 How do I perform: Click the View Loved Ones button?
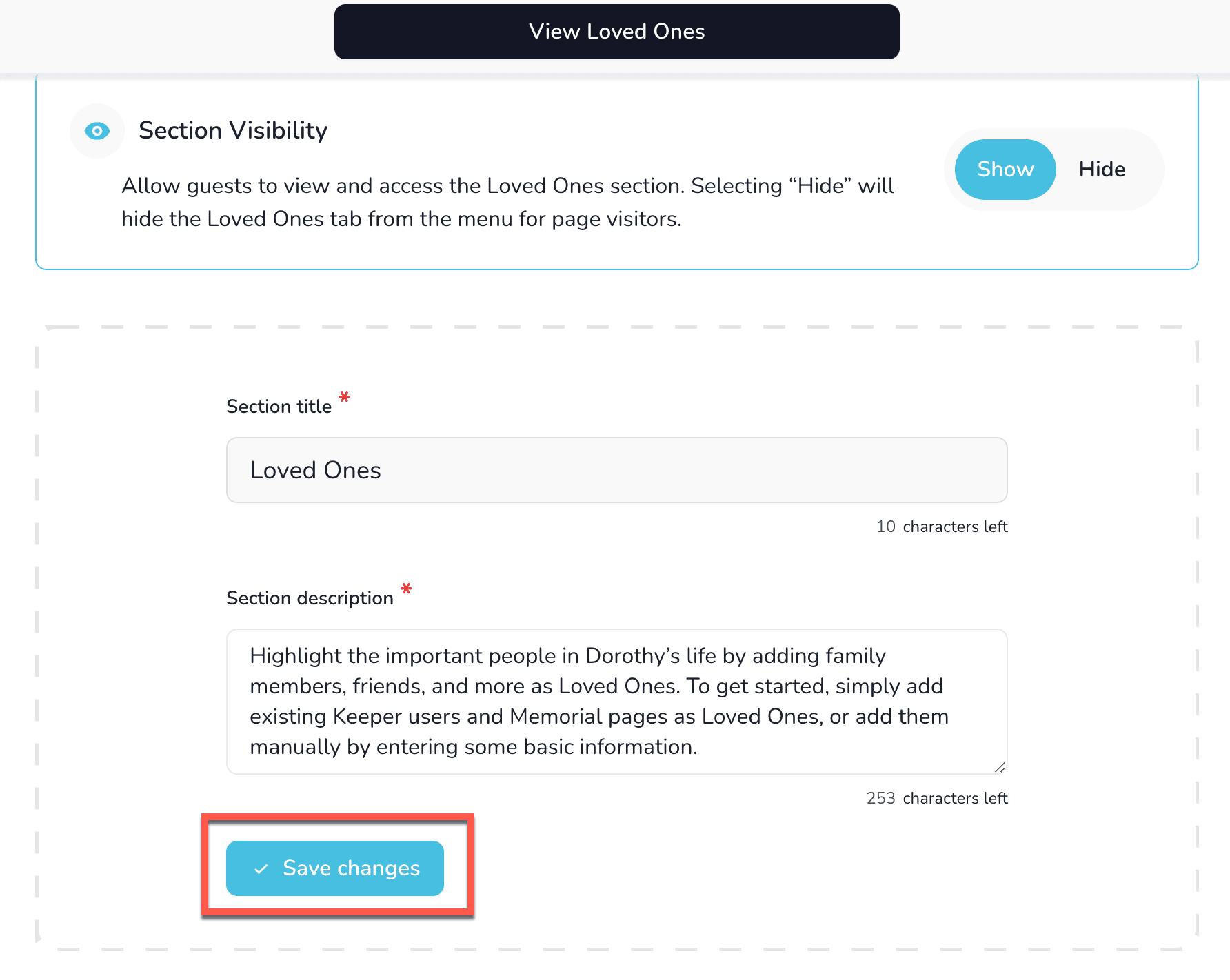(x=616, y=32)
